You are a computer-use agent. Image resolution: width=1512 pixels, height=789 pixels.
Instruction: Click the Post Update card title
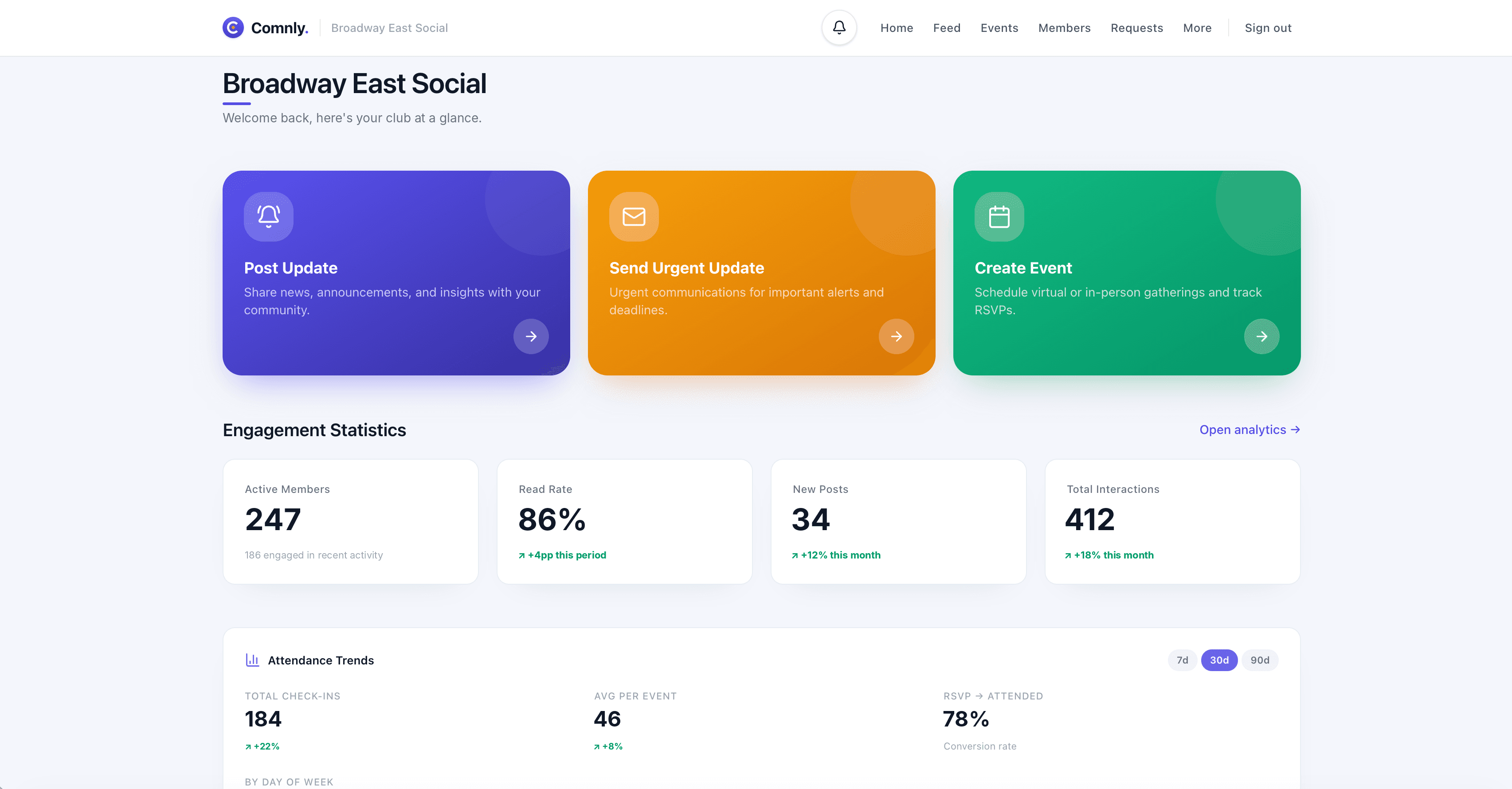[290, 267]
